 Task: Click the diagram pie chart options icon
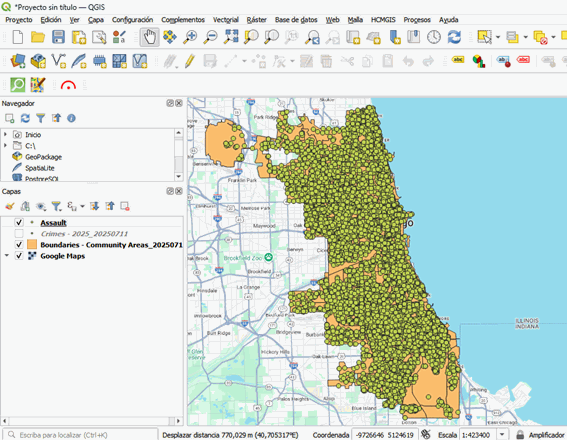click(x=478, y=61)
